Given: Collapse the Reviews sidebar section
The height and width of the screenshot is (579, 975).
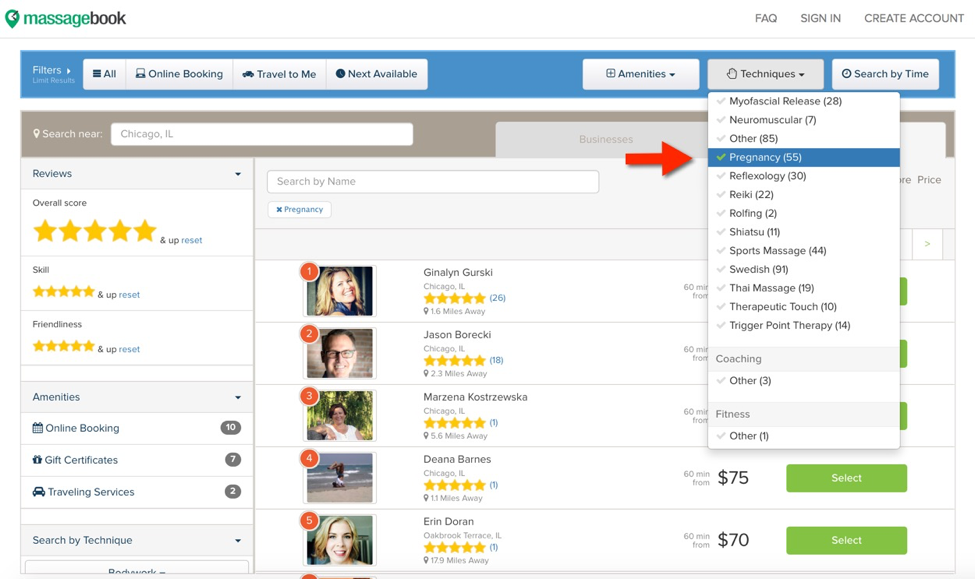Looking at the screenshot, I should pyautogui.click(x=137, y=174).
